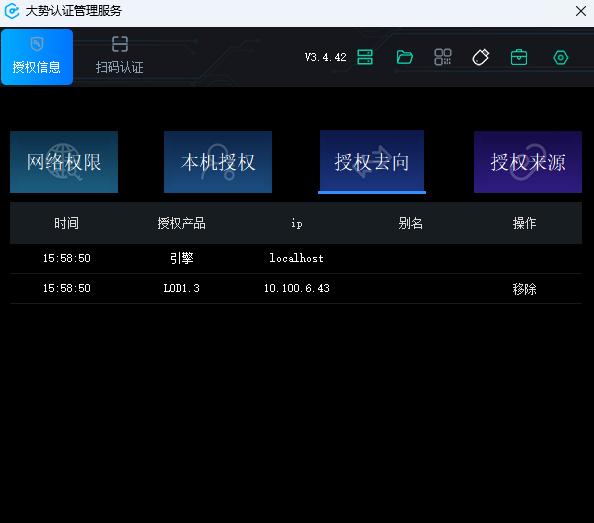Screen dimensions: 594x523
Task: Select the 授权来源 card
Action: click(528, 162)
